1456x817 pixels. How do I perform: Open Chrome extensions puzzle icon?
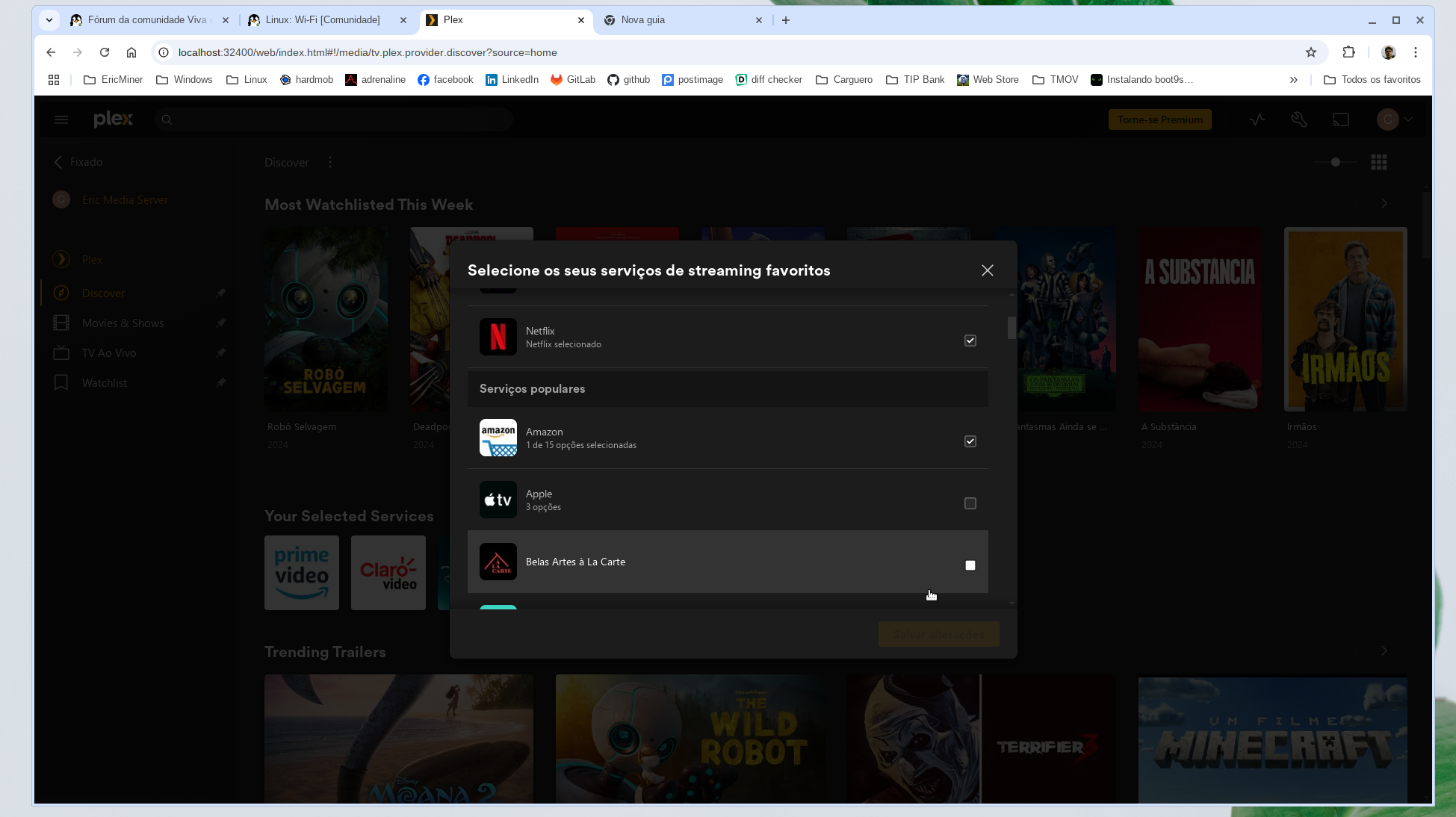(x=1348, y=52)
